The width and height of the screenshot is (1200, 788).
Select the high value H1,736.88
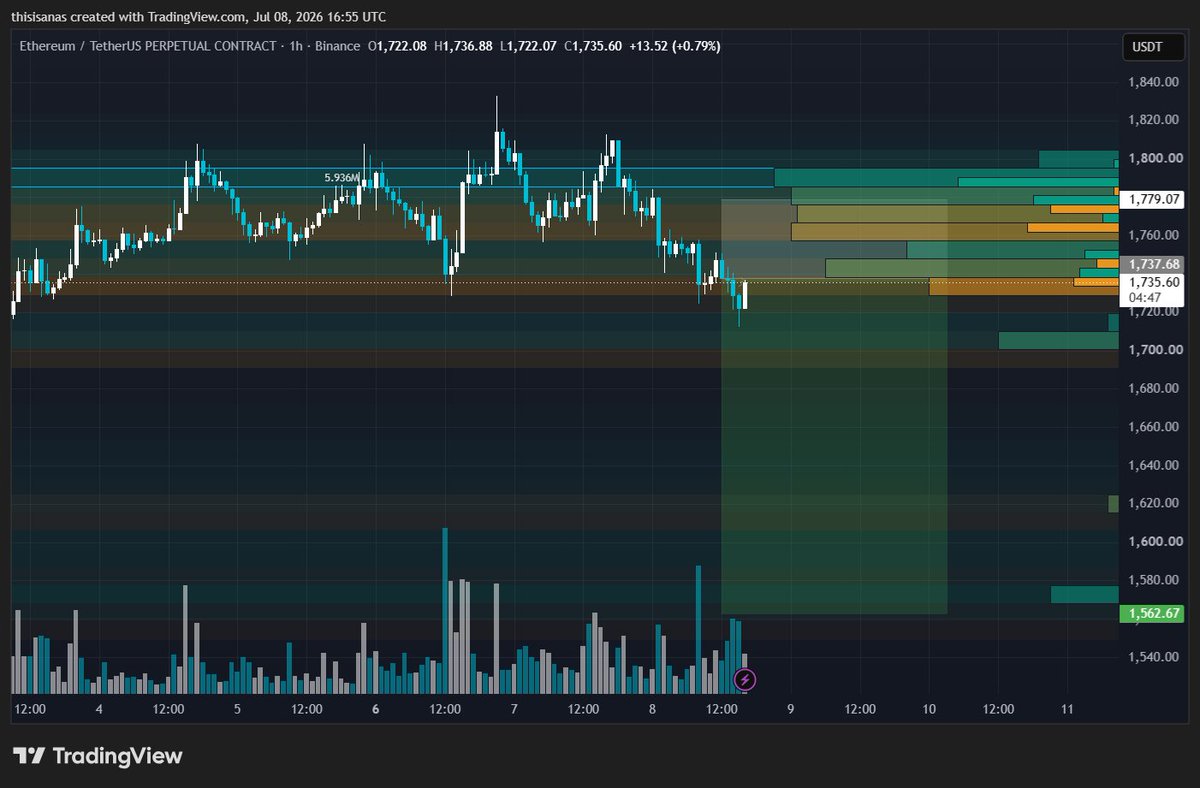click(463, 46)
